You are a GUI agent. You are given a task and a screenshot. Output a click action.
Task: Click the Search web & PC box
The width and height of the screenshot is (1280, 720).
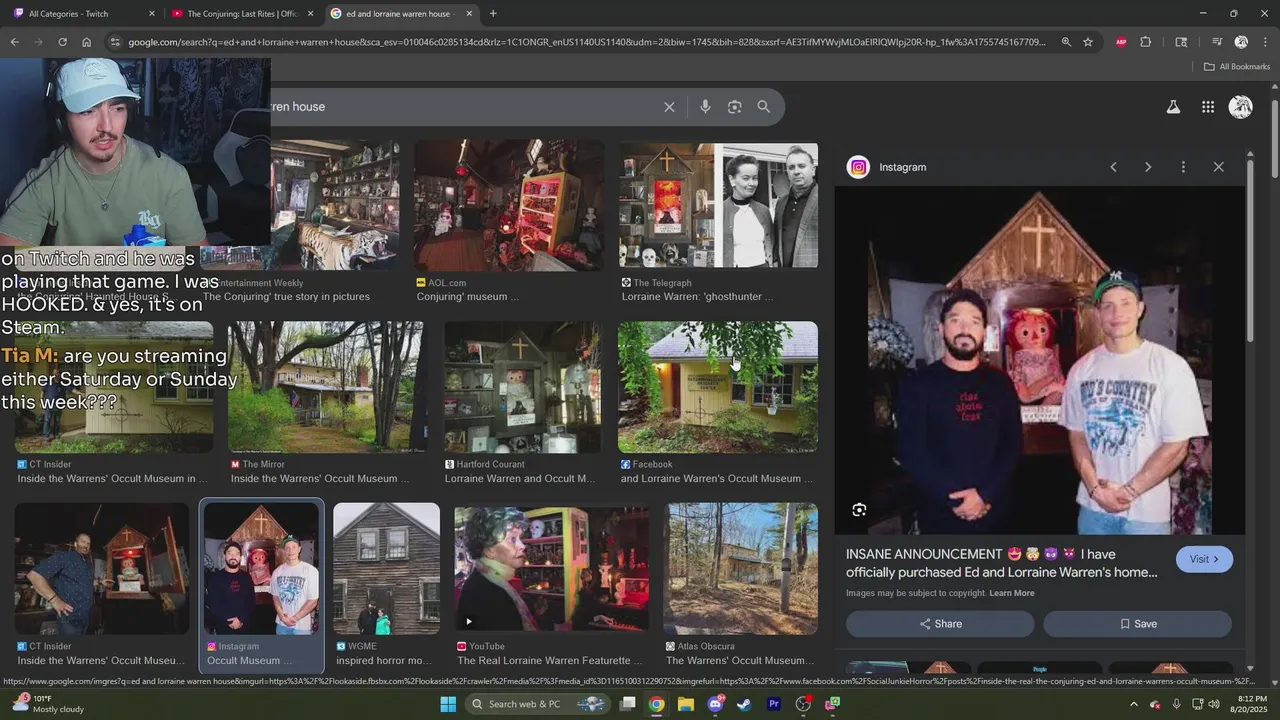pyautogui.click(x=538, y=704)
